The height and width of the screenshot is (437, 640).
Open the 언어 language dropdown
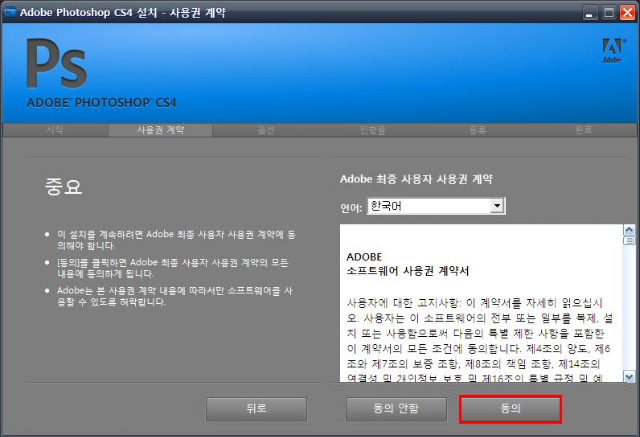point(436,206)
